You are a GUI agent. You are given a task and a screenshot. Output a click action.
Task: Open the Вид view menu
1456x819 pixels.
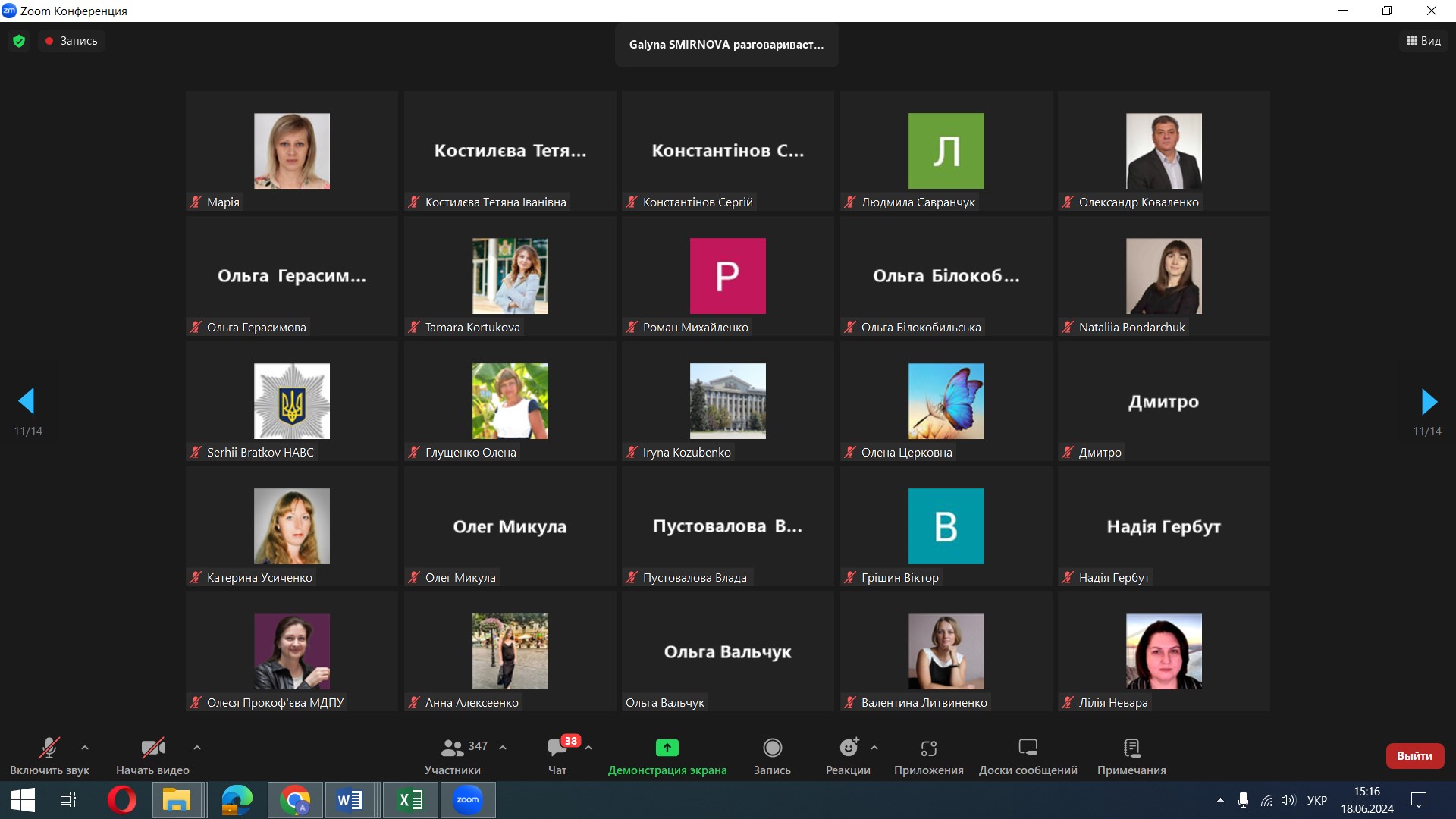click(x=1423, y=41)
